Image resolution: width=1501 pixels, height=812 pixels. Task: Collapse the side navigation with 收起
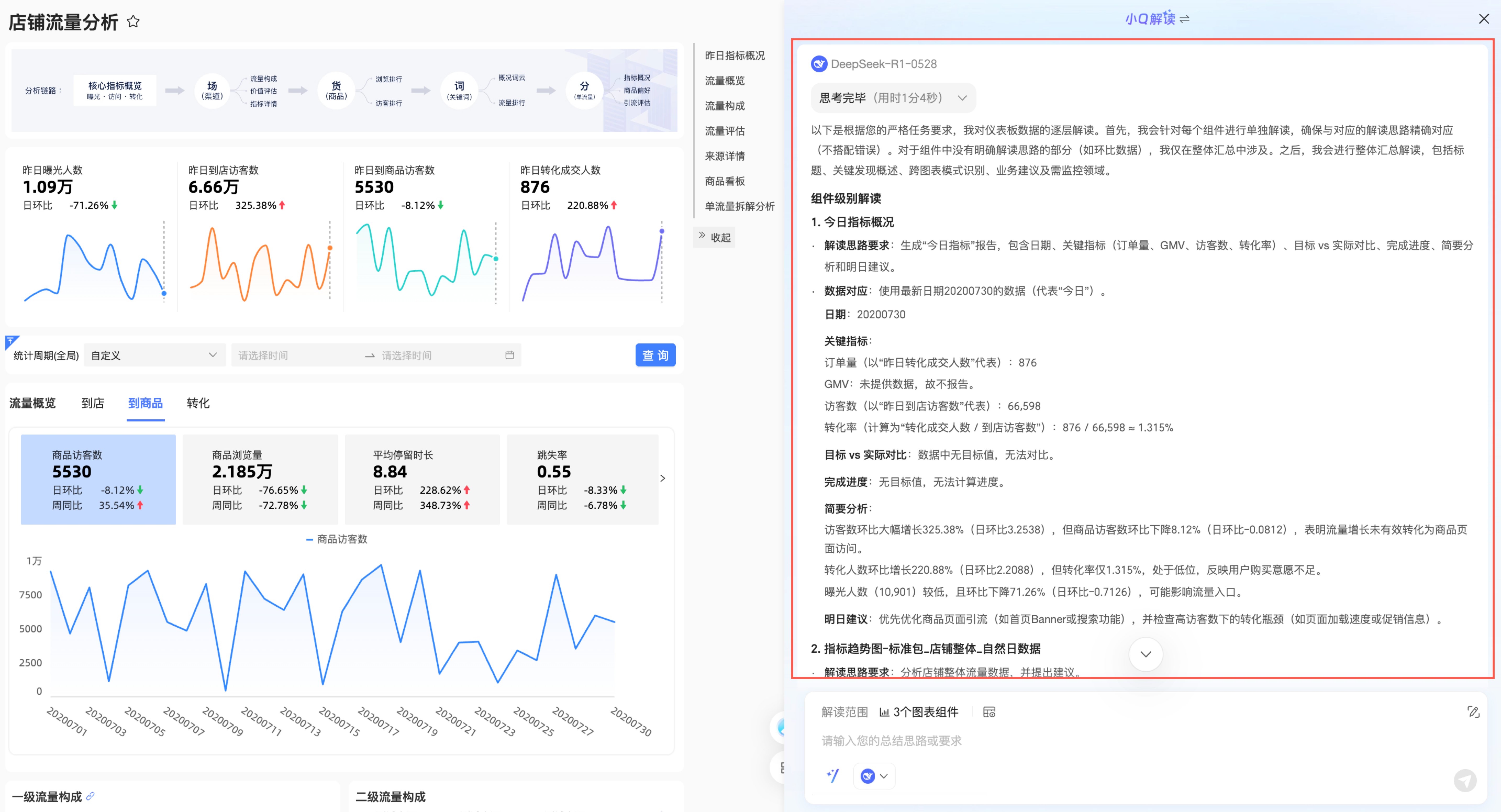[x=714, y=237]
